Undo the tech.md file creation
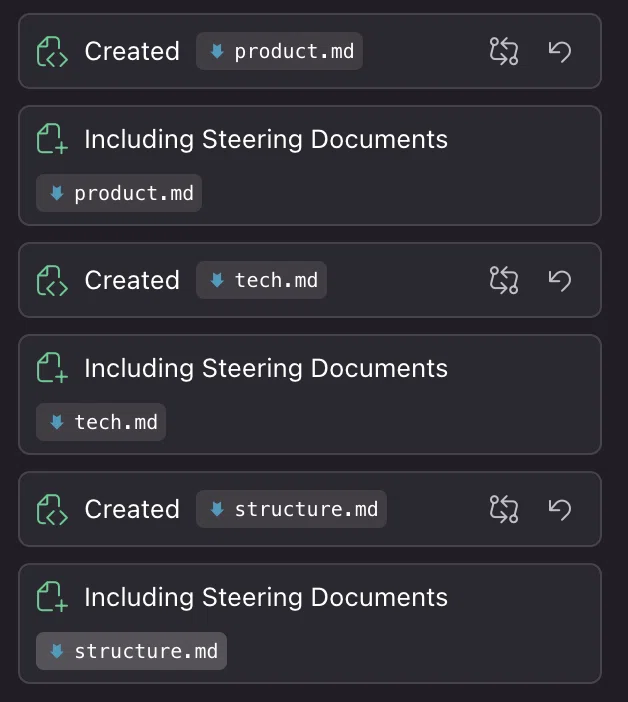628x702 pixels. [560, 281]
